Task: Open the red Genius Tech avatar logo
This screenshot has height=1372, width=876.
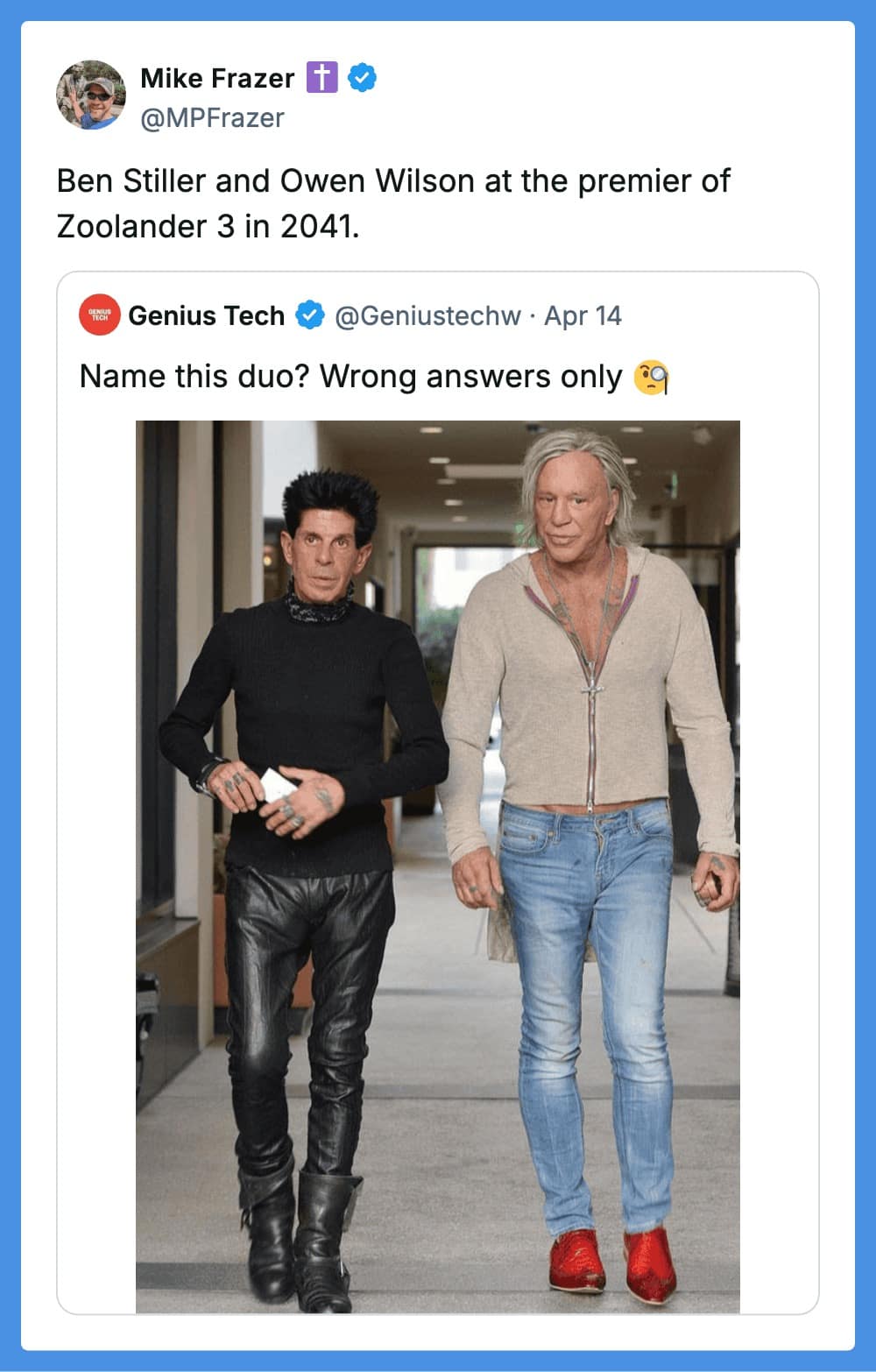Action: [99, 315]
